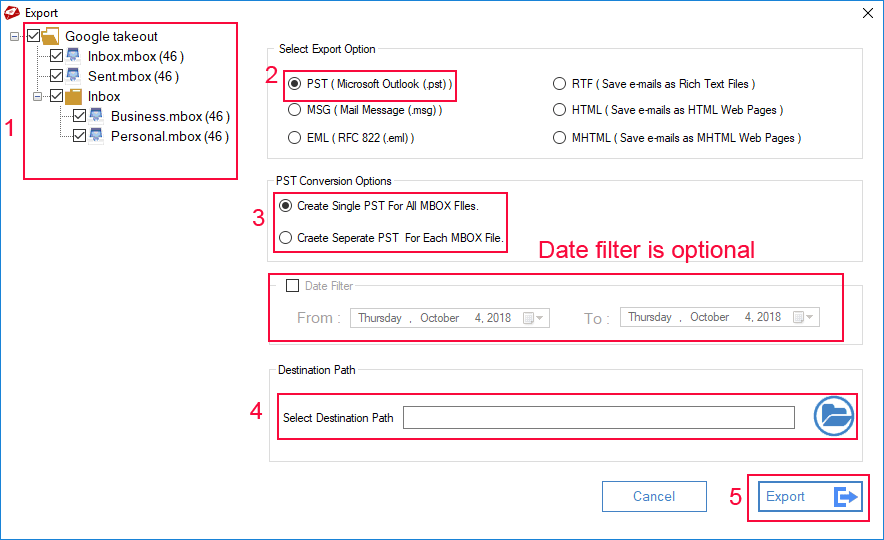Collapse the Google takeout tree node

[x=15, y=37]
